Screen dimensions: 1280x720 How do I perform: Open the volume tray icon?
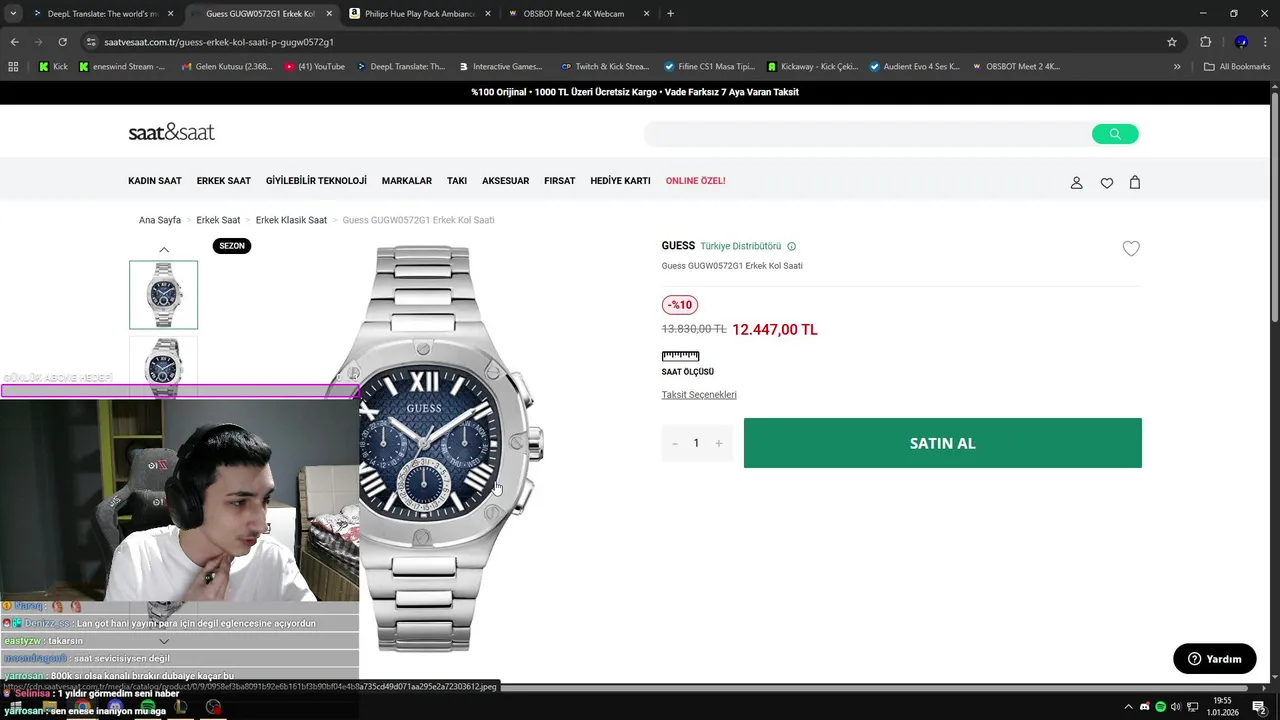click(x=1176, y=707)
